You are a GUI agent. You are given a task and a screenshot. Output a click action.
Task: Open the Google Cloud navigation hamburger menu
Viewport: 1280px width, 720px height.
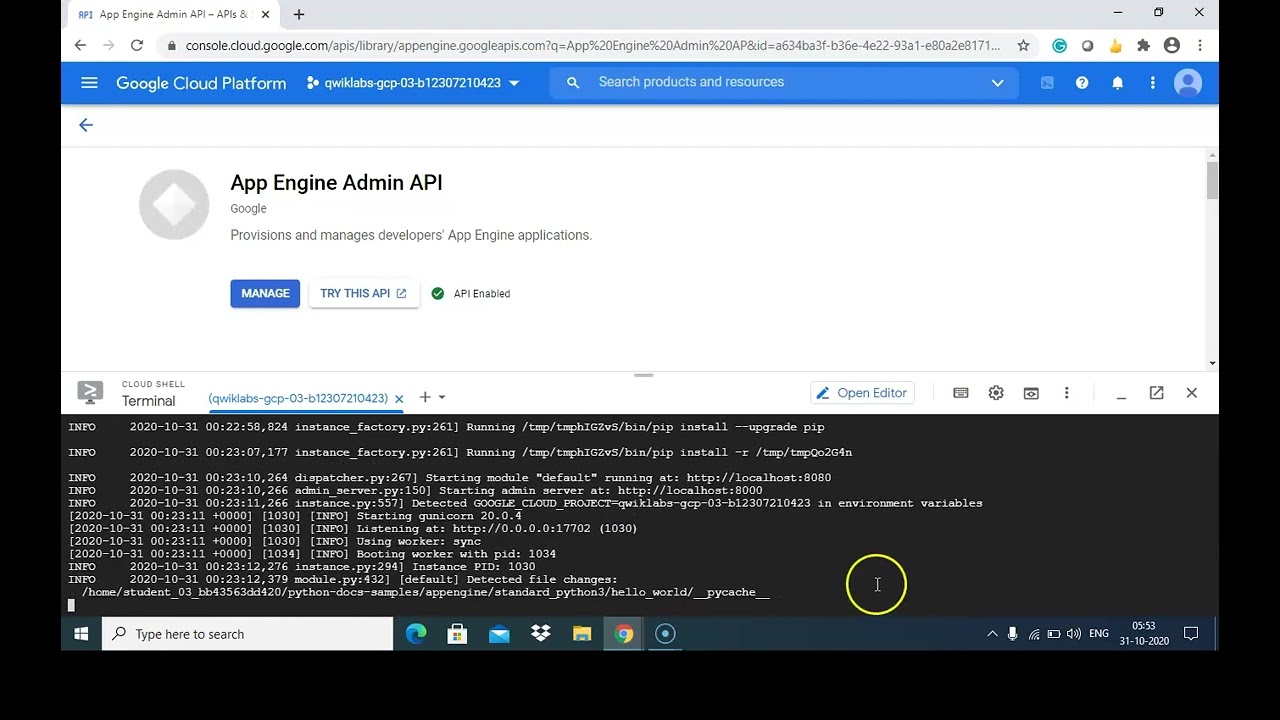pyautogui.click(x=89, y=83)
